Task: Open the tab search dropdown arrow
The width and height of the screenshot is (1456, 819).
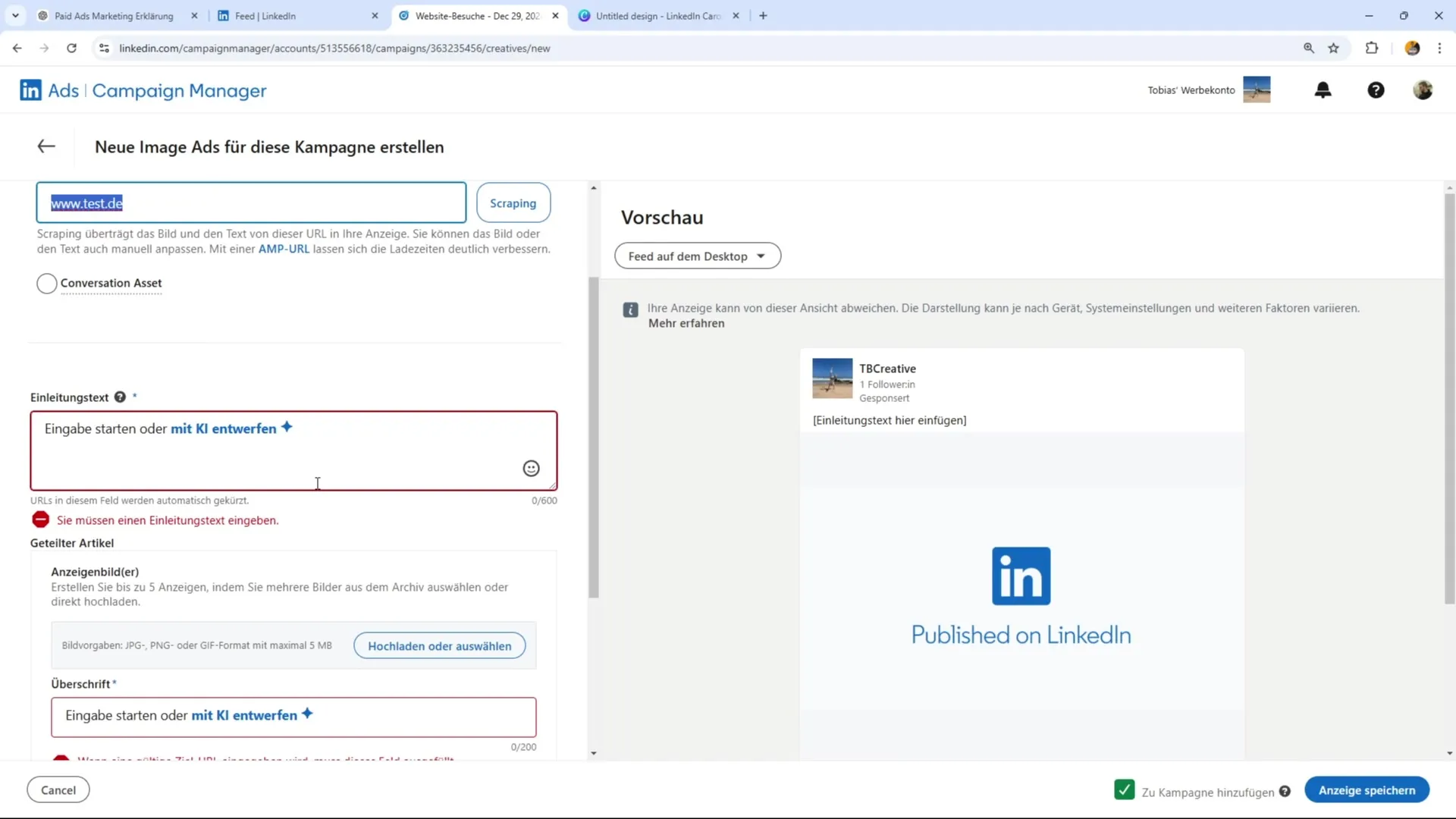Action: point(15,15)
